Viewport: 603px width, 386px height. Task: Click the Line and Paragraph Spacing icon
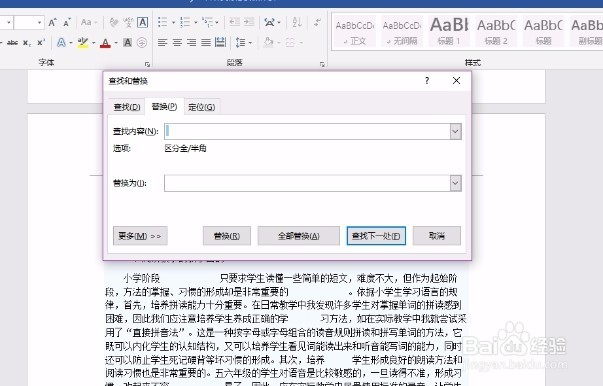click(x=240, y=42)
